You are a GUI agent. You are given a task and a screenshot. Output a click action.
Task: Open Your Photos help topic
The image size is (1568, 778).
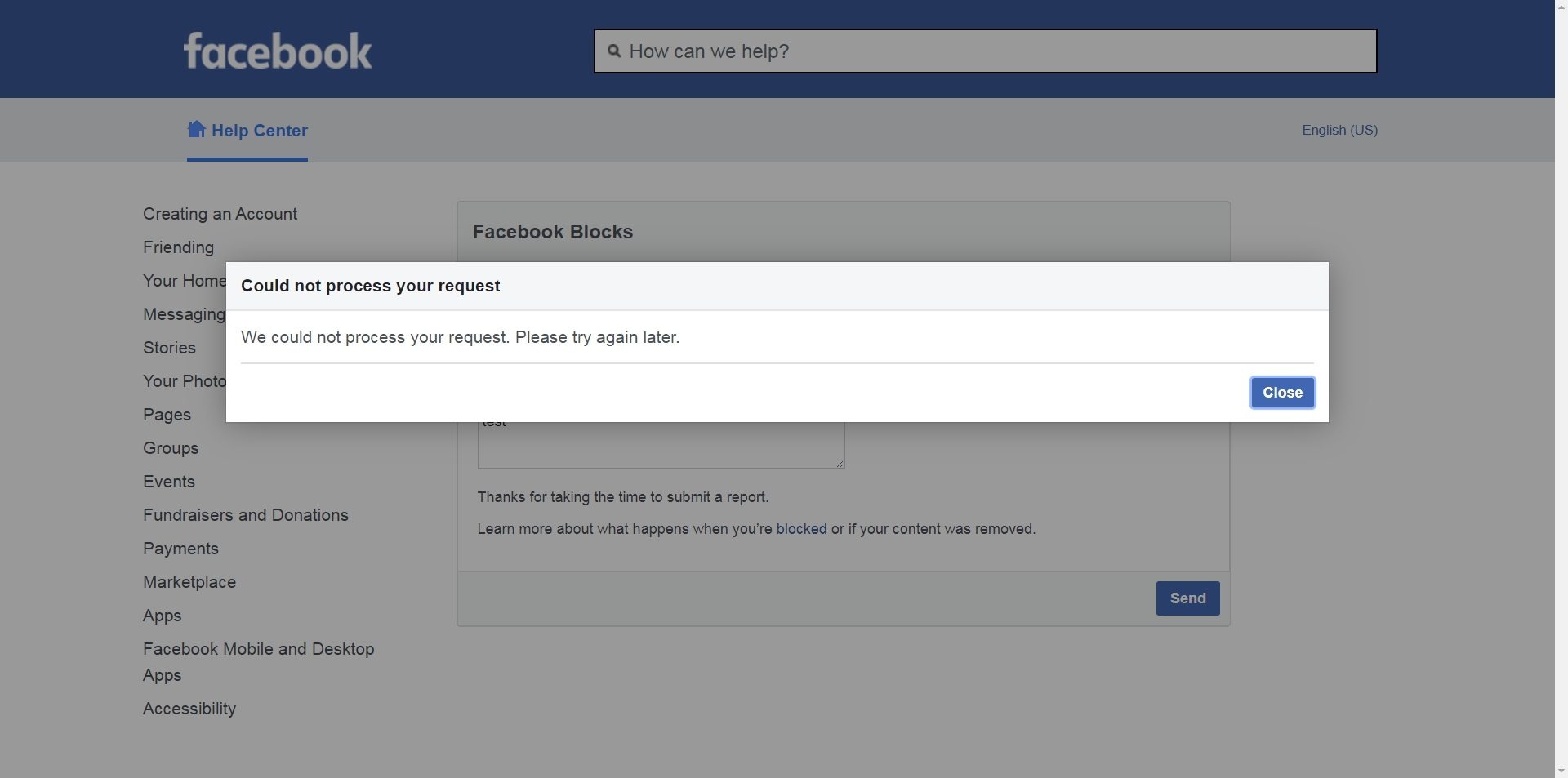[x=184, y=381]
